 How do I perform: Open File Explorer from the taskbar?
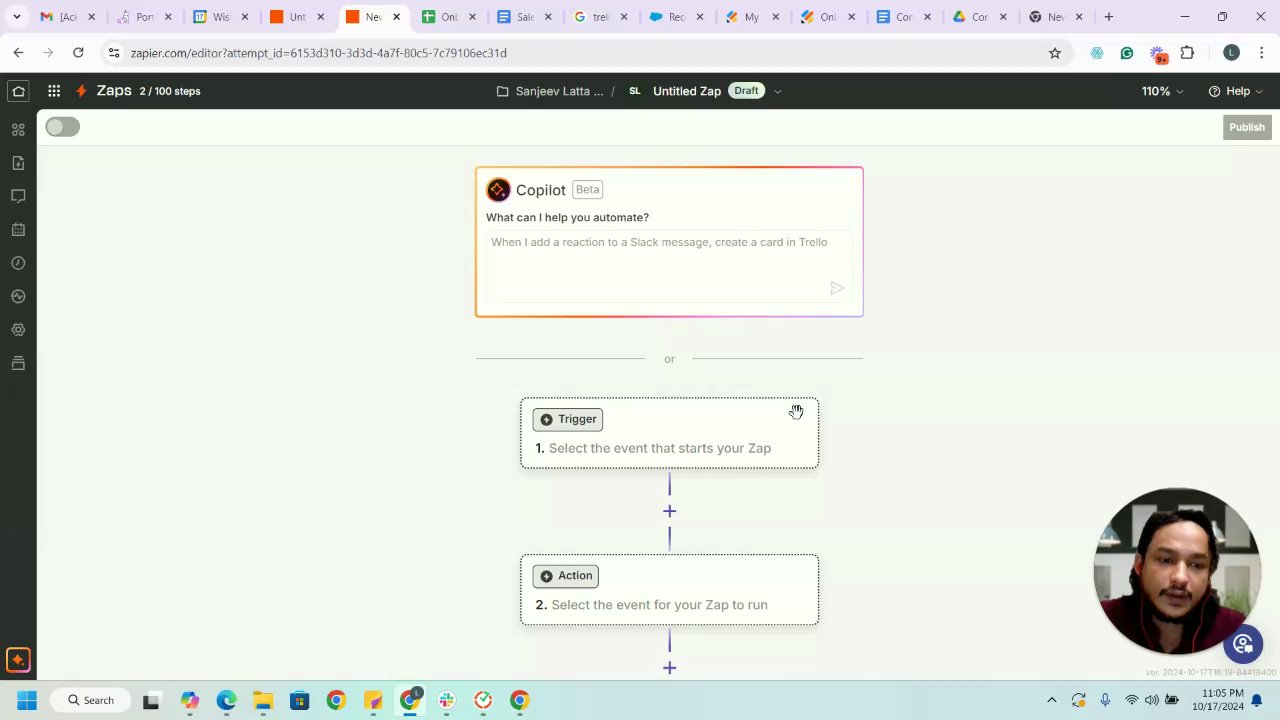262,700
